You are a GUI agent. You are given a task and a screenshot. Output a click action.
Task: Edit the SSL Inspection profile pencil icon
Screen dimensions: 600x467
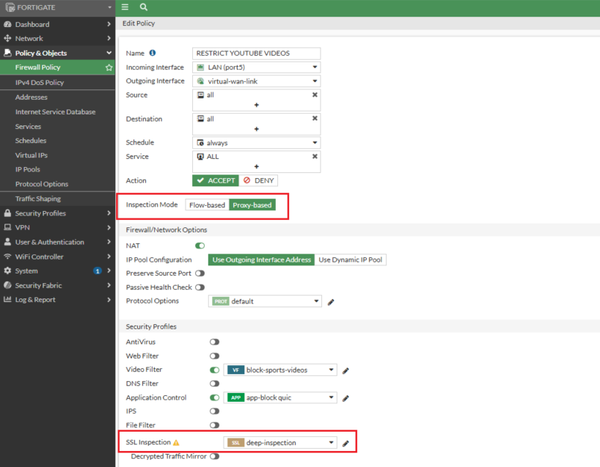[346, 442]
